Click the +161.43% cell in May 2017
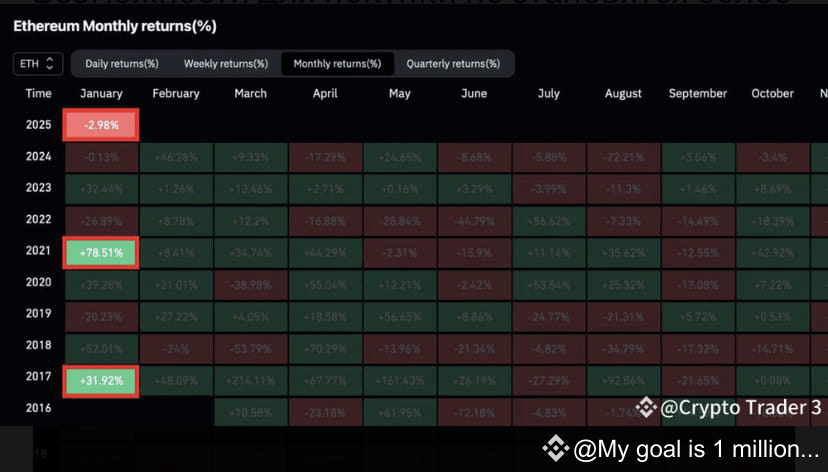Image resolution: width=828 pixels, height=472 pixels. [x=400, y=381]
